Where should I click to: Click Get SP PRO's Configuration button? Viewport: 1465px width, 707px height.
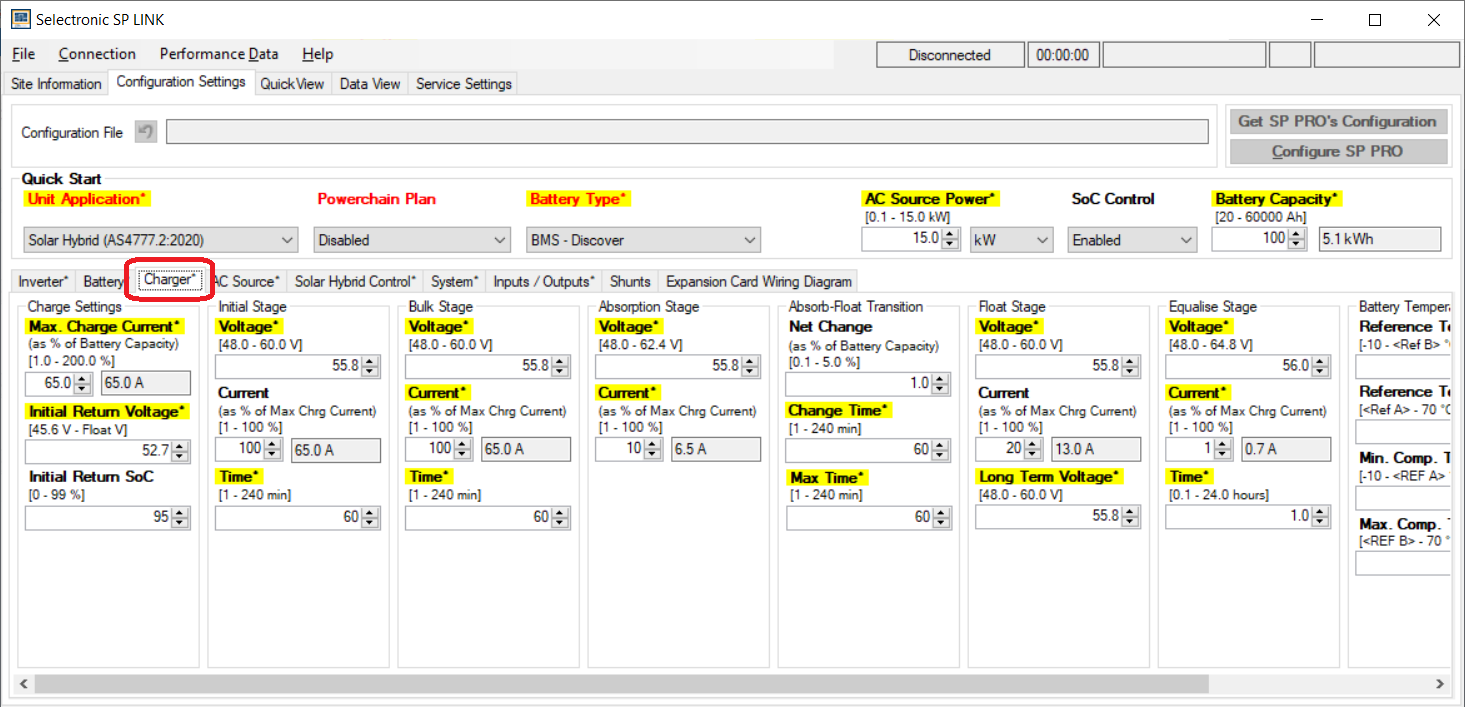pos(1337,121)
